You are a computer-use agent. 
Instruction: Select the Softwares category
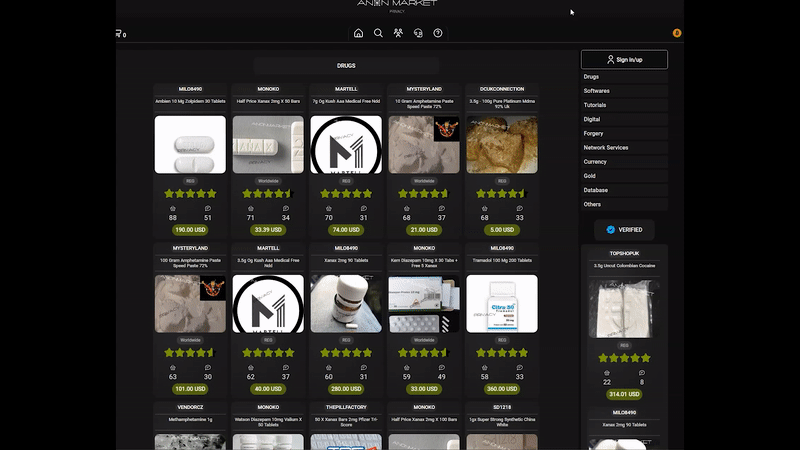point(624,91)
